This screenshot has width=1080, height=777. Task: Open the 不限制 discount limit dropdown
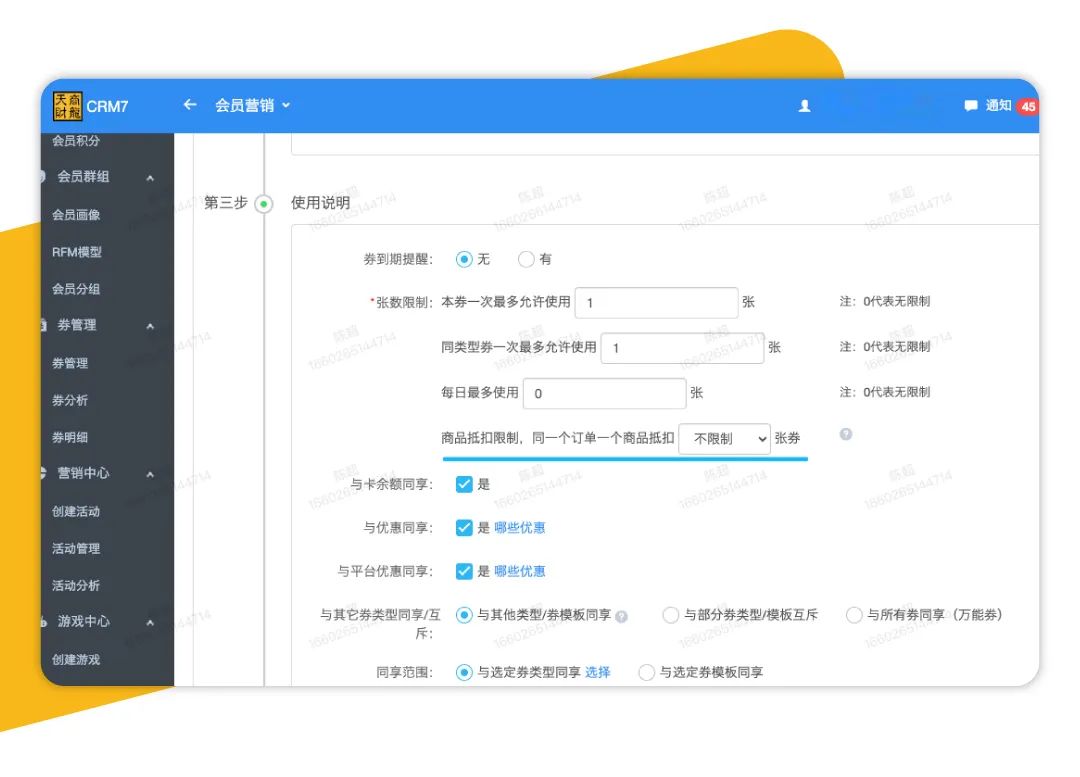pyautogui.click(x=724, y=439)
